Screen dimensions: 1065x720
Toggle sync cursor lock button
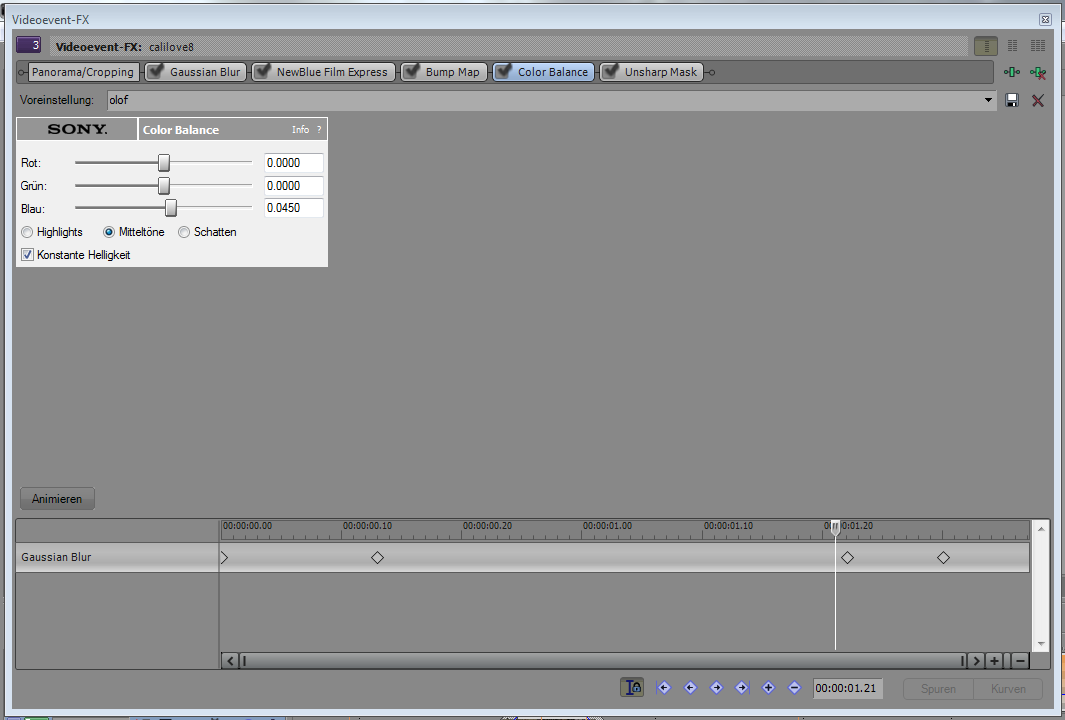point(632,688)
